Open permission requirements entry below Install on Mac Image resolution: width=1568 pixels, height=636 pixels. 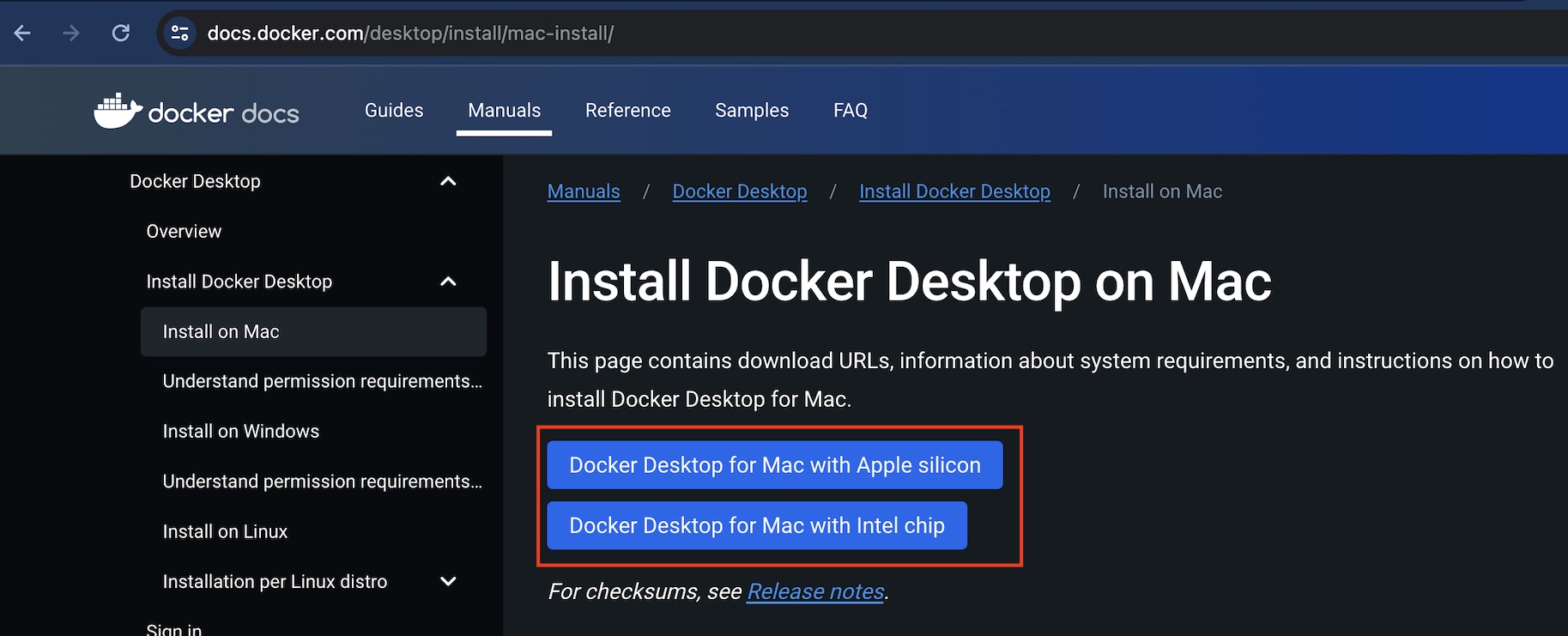pos(322,381)
